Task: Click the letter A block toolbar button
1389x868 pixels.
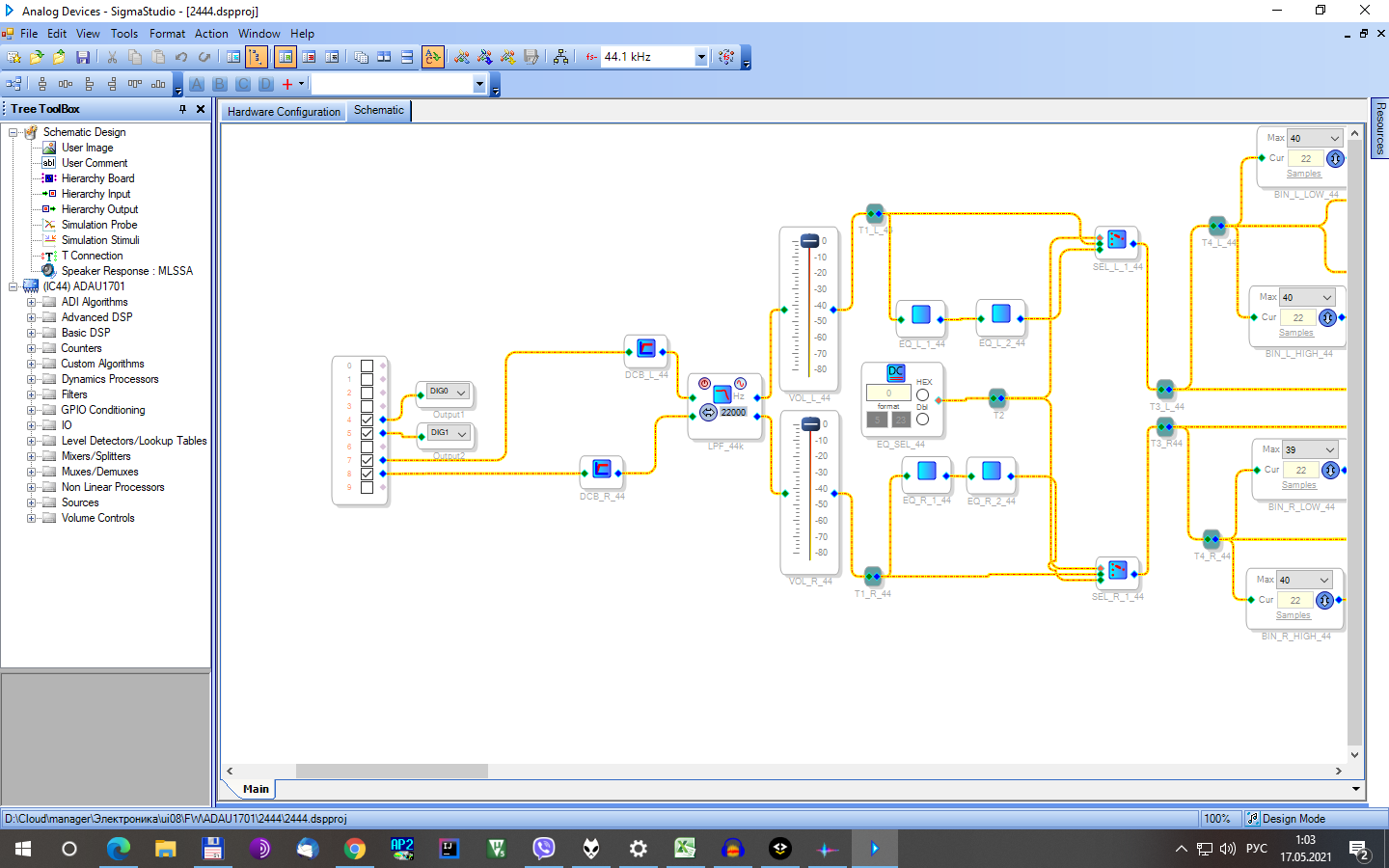Action: [197, 84]
